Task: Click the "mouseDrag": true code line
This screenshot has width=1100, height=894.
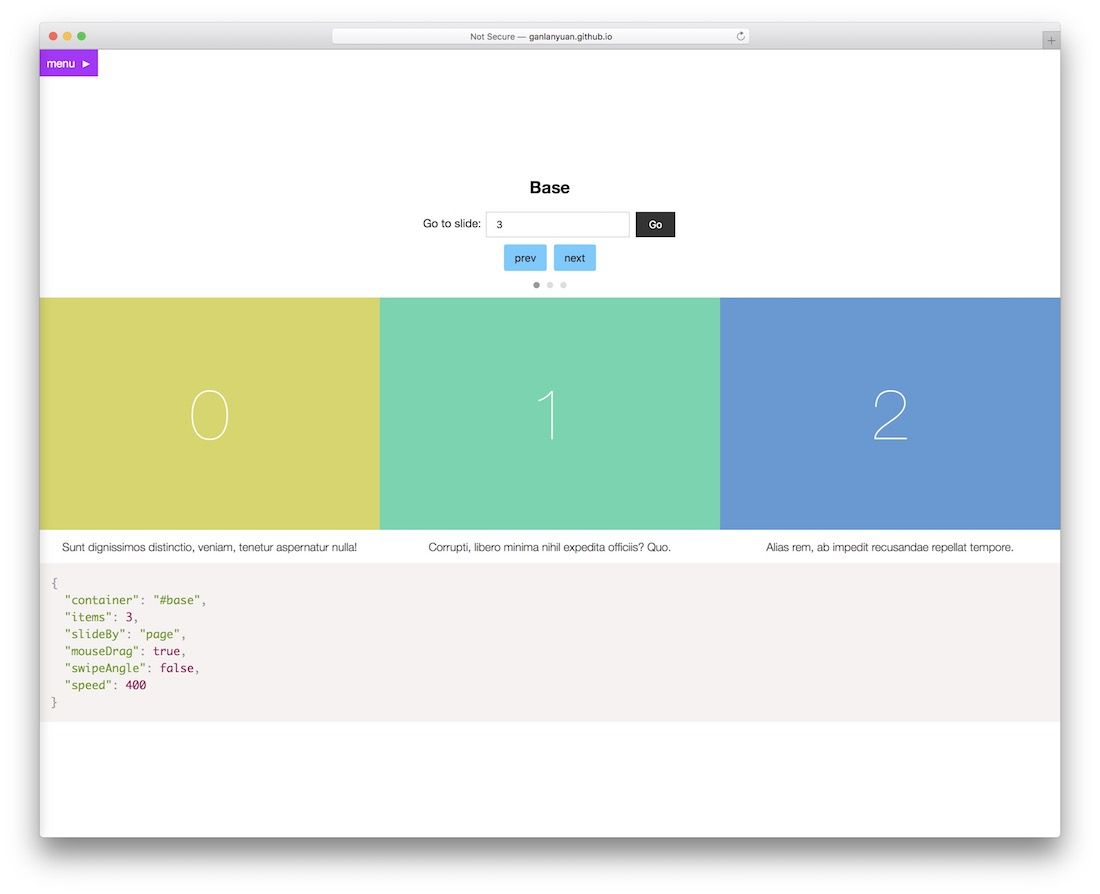Action: 126,651
